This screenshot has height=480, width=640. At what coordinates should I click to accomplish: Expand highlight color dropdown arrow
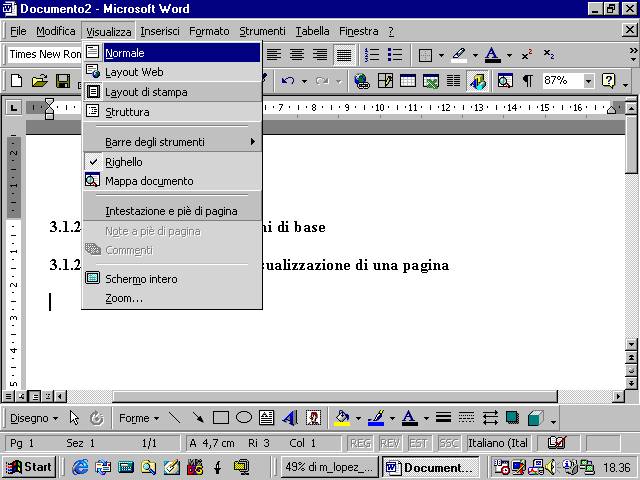click(x=475, y=55)
